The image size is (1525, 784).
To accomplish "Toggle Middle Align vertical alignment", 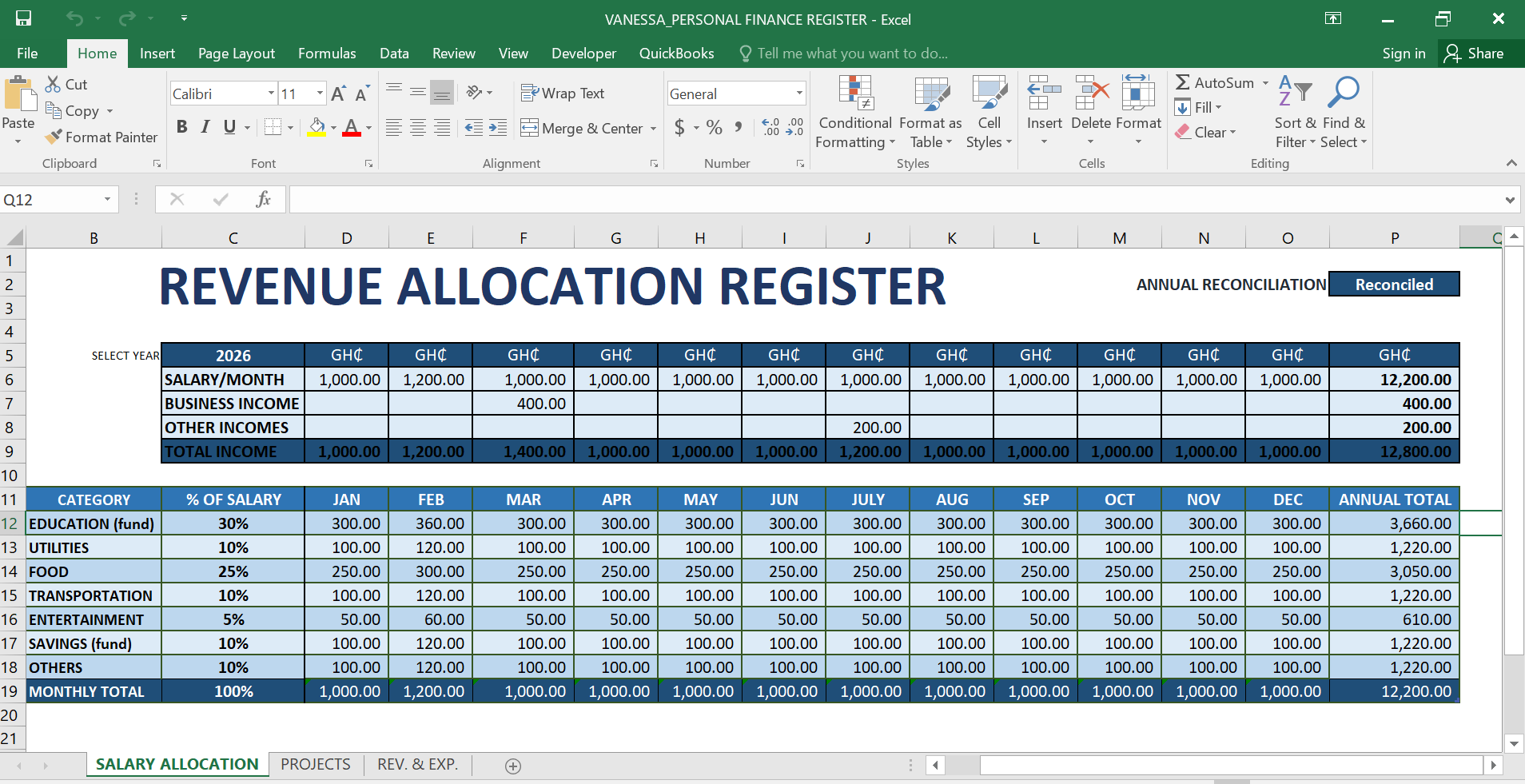I will [418, 93].
